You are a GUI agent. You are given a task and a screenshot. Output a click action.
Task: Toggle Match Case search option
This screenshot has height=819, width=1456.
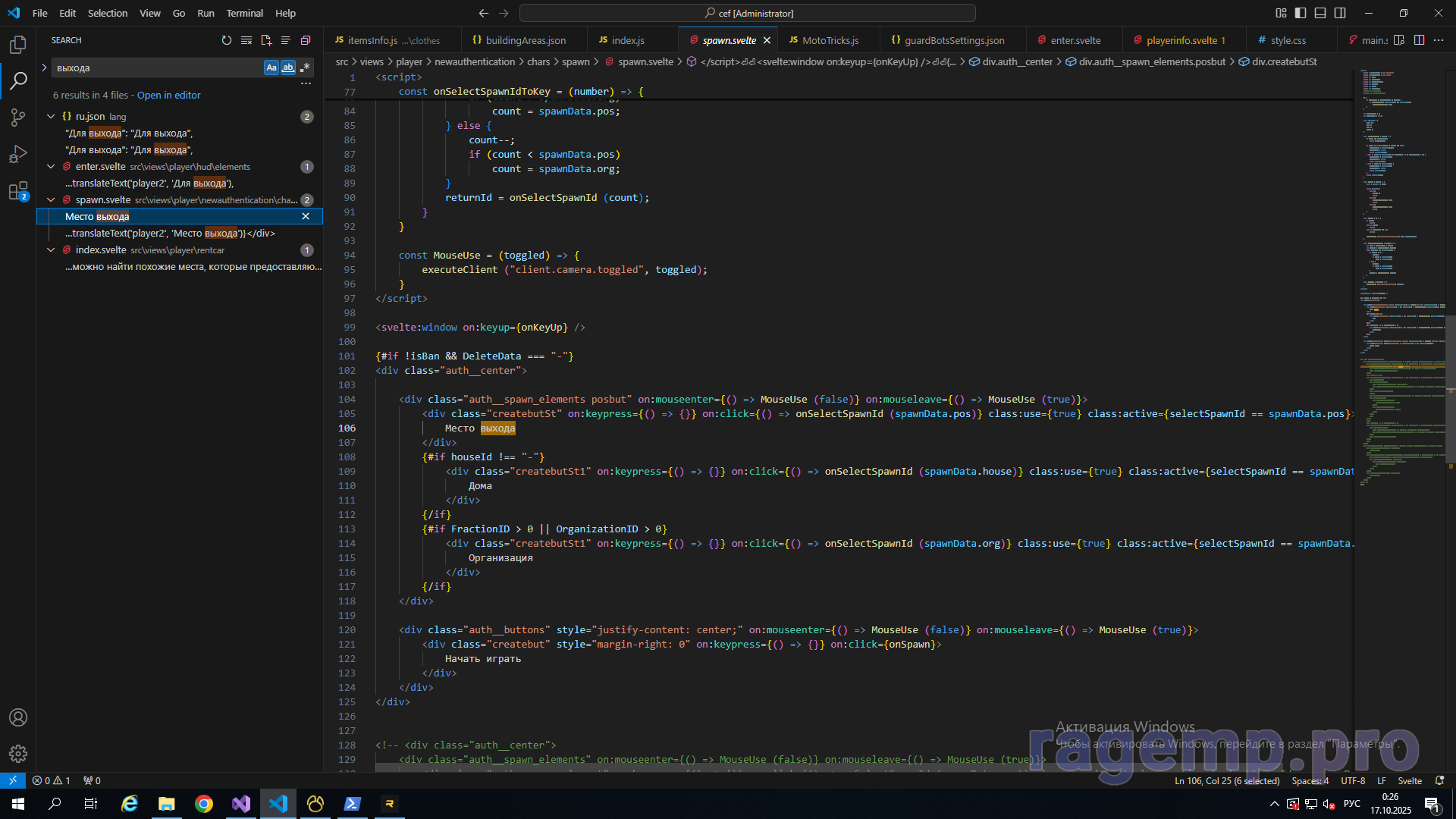[x=271, y=67]
